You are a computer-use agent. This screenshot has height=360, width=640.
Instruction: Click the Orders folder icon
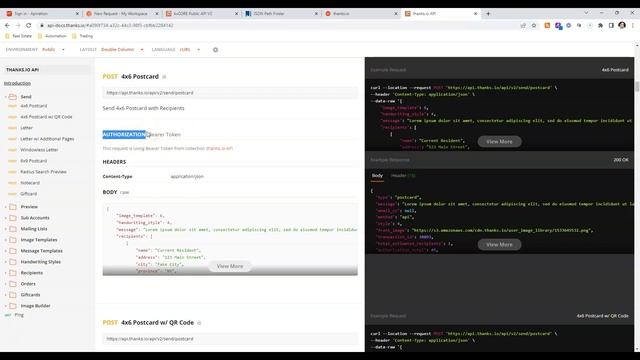[13, 284]
